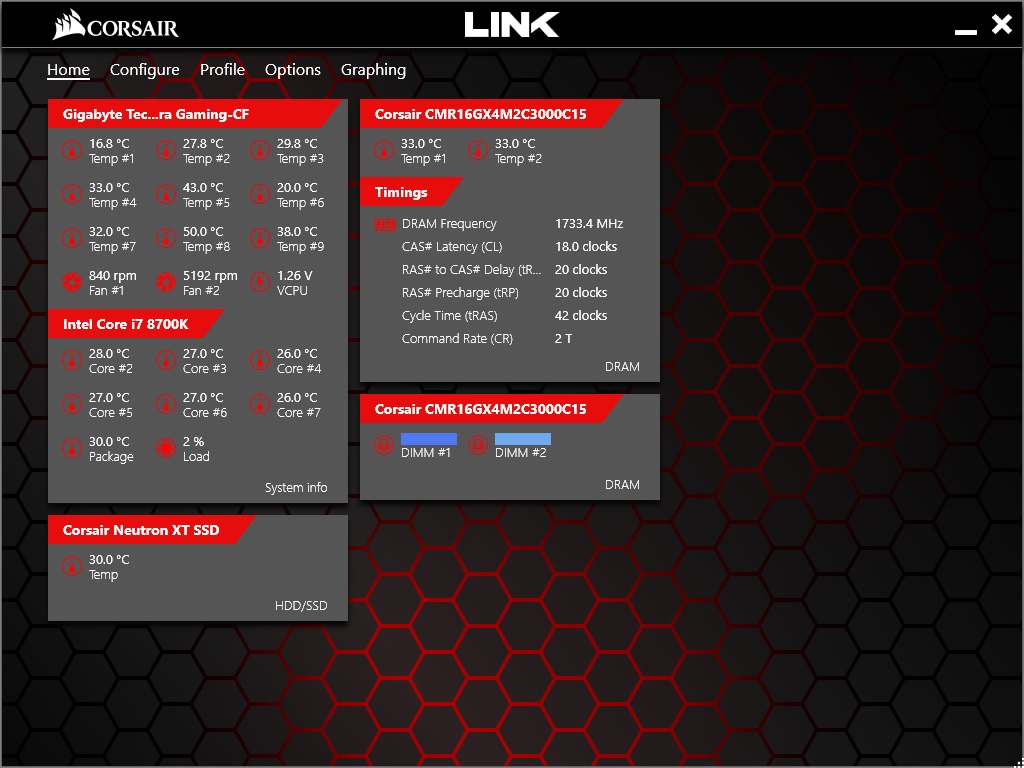Click the Command Rate (CR) label
This screenshot has width=1024, height=768.
coord(457,338)
